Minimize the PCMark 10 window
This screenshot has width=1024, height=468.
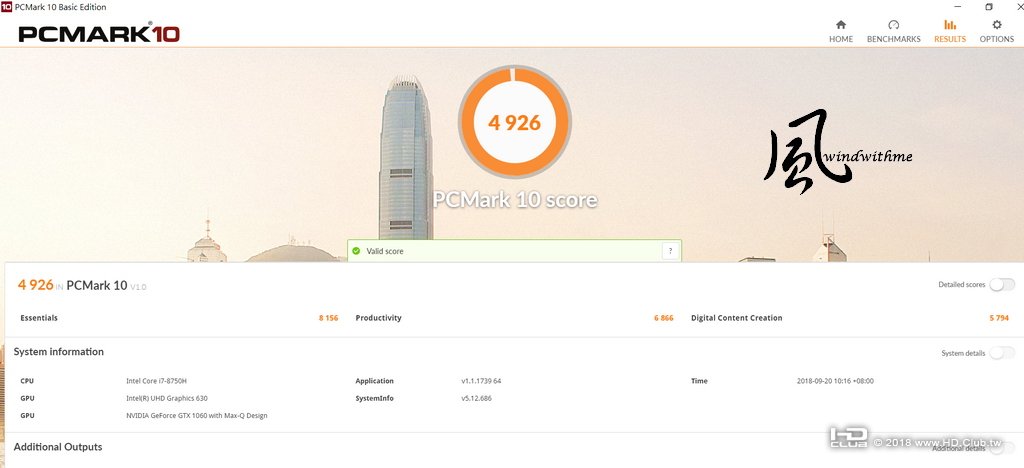point(959,7)
